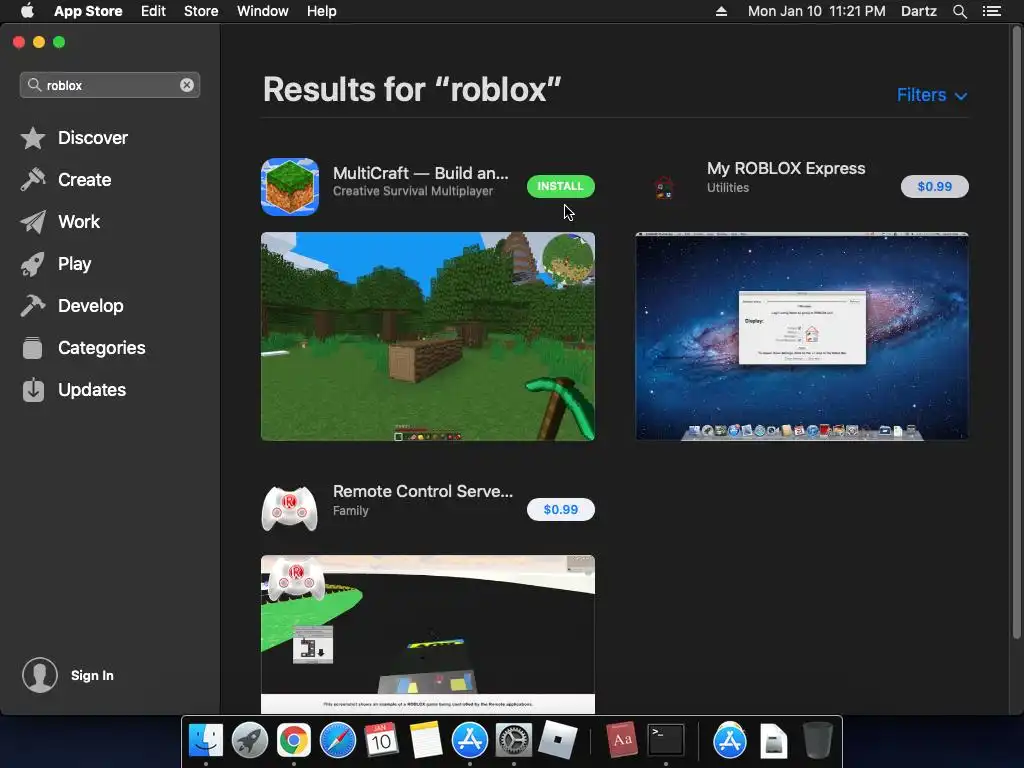Image resolution: width=1024 pixels, height=768 pixels.
Task: Click the magnifier icon in search field
Action: click(34, 85)
